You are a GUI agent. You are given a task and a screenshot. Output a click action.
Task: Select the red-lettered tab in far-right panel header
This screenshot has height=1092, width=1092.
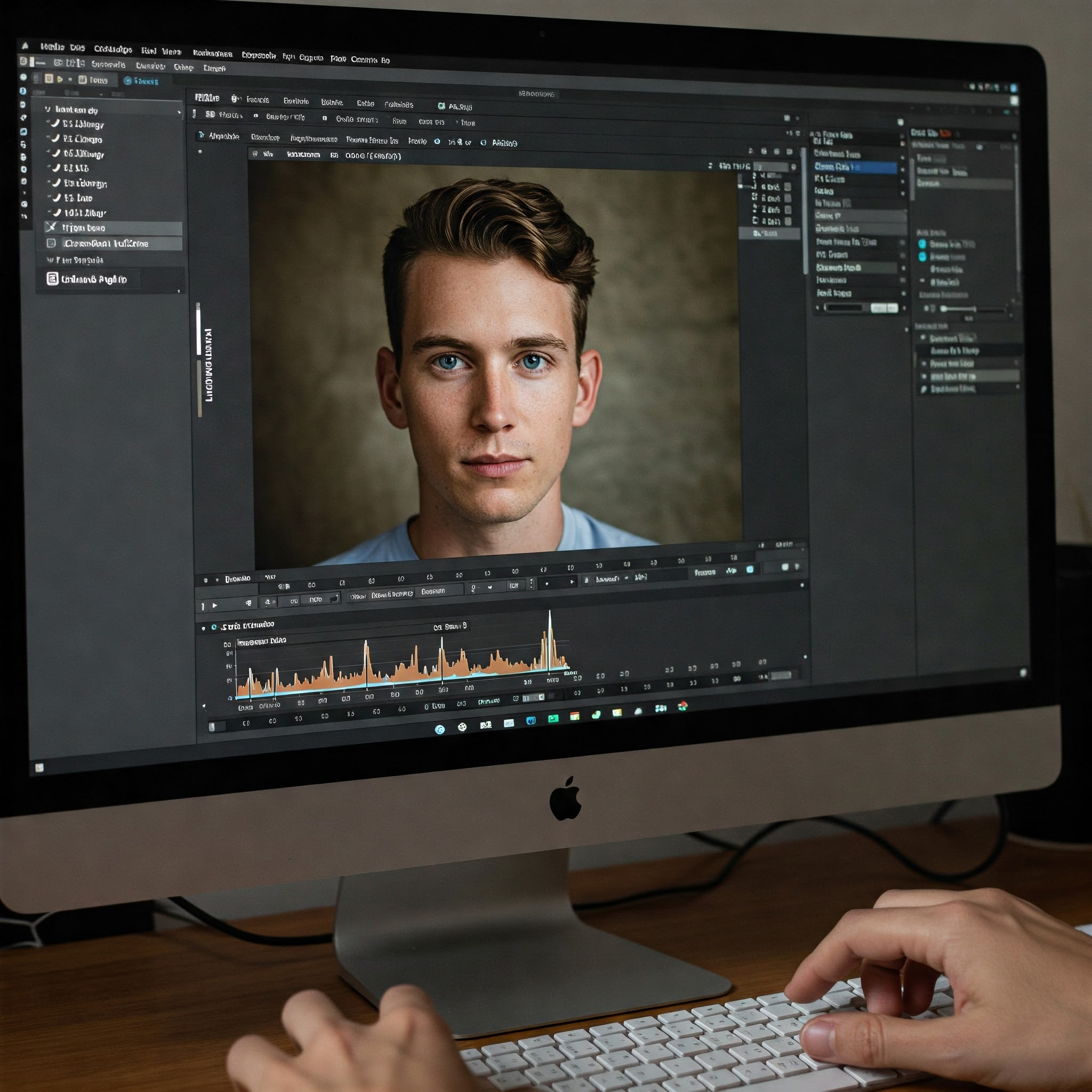point(945,133)
